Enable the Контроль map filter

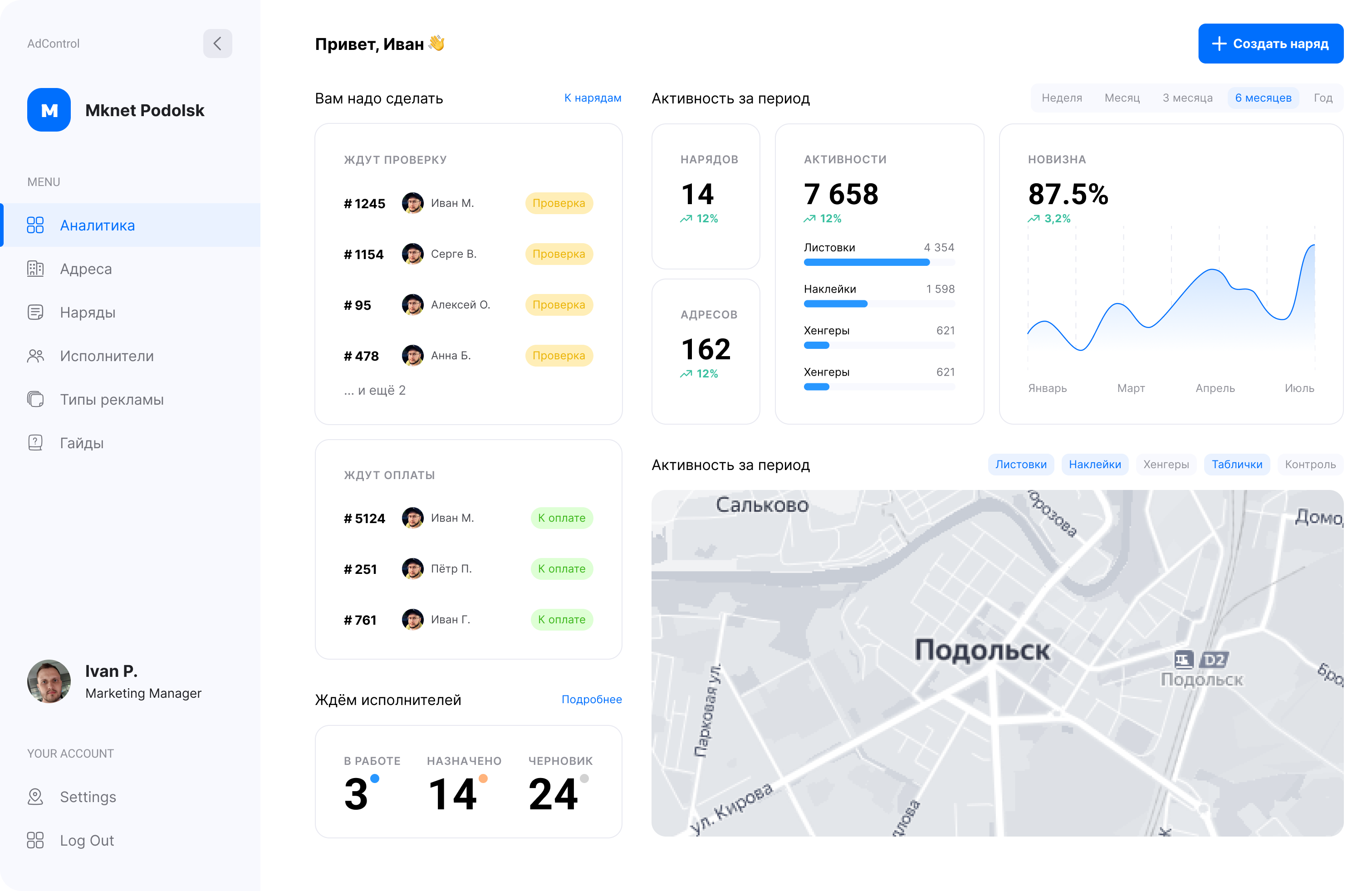[x=1310, y=465]
